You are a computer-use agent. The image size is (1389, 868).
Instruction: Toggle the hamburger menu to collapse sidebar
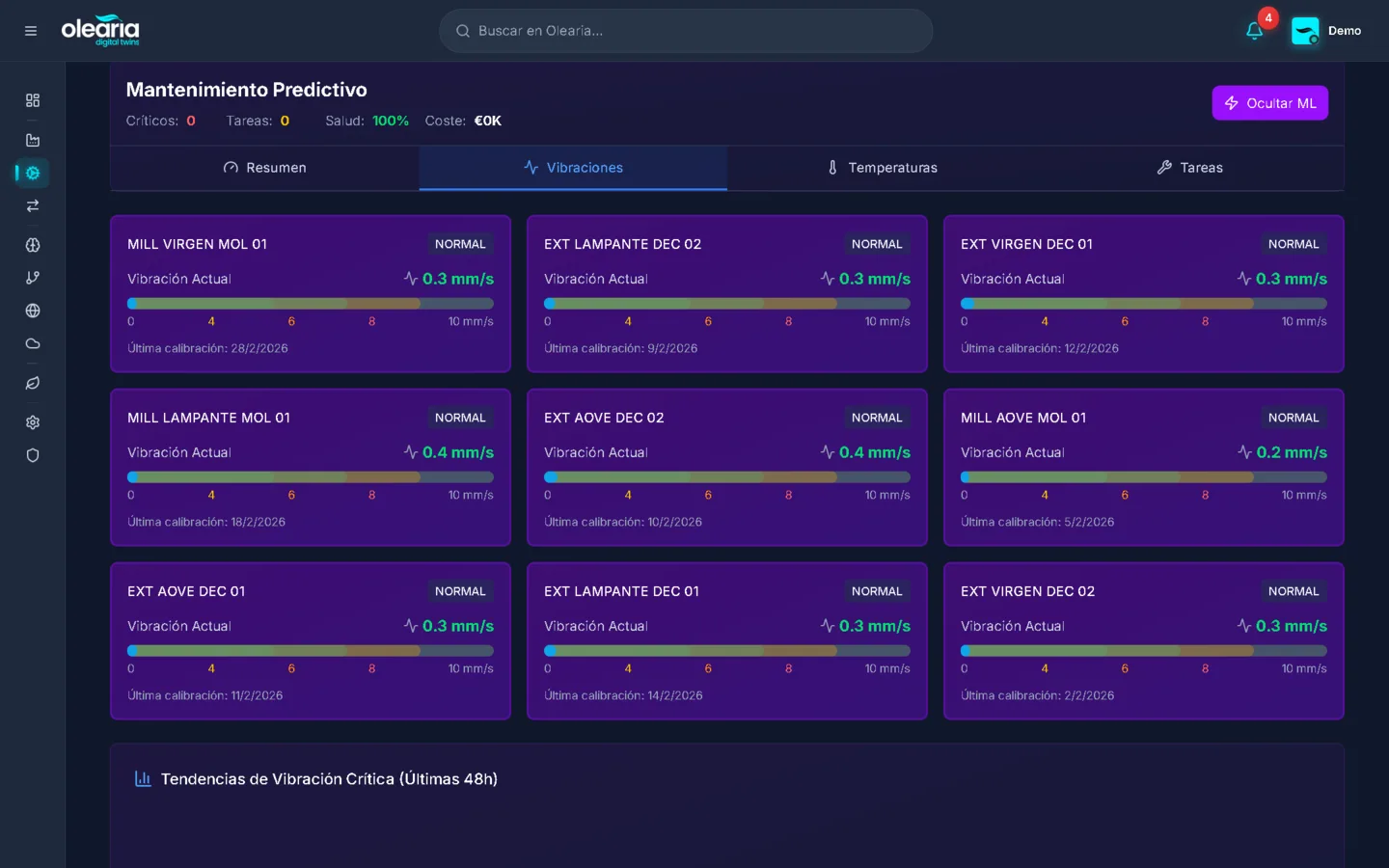pyautogui.click(x=31, y=31)
